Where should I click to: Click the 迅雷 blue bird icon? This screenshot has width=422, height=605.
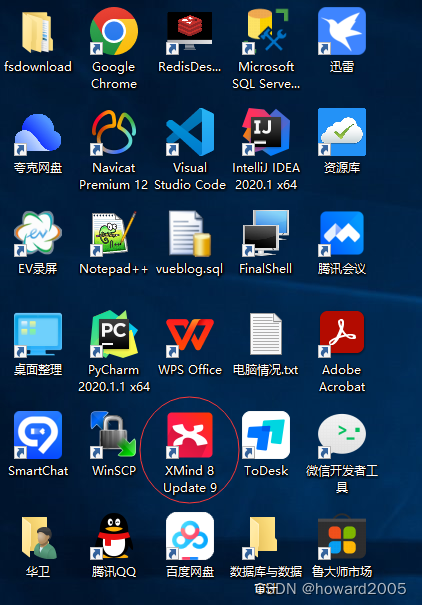pyautogui.click(x=342, y=31)
